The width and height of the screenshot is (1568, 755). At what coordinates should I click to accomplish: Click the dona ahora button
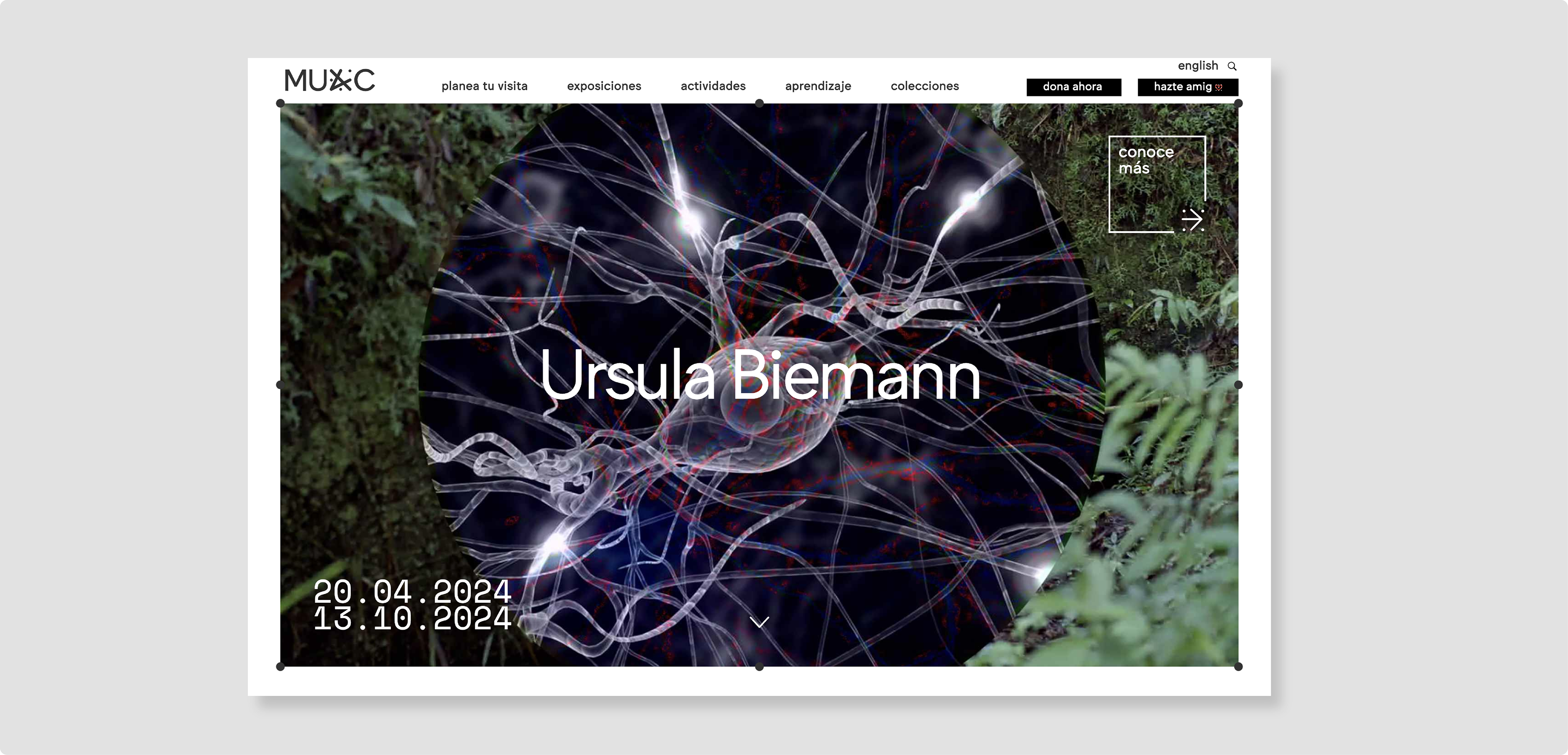click(1074, 87)
